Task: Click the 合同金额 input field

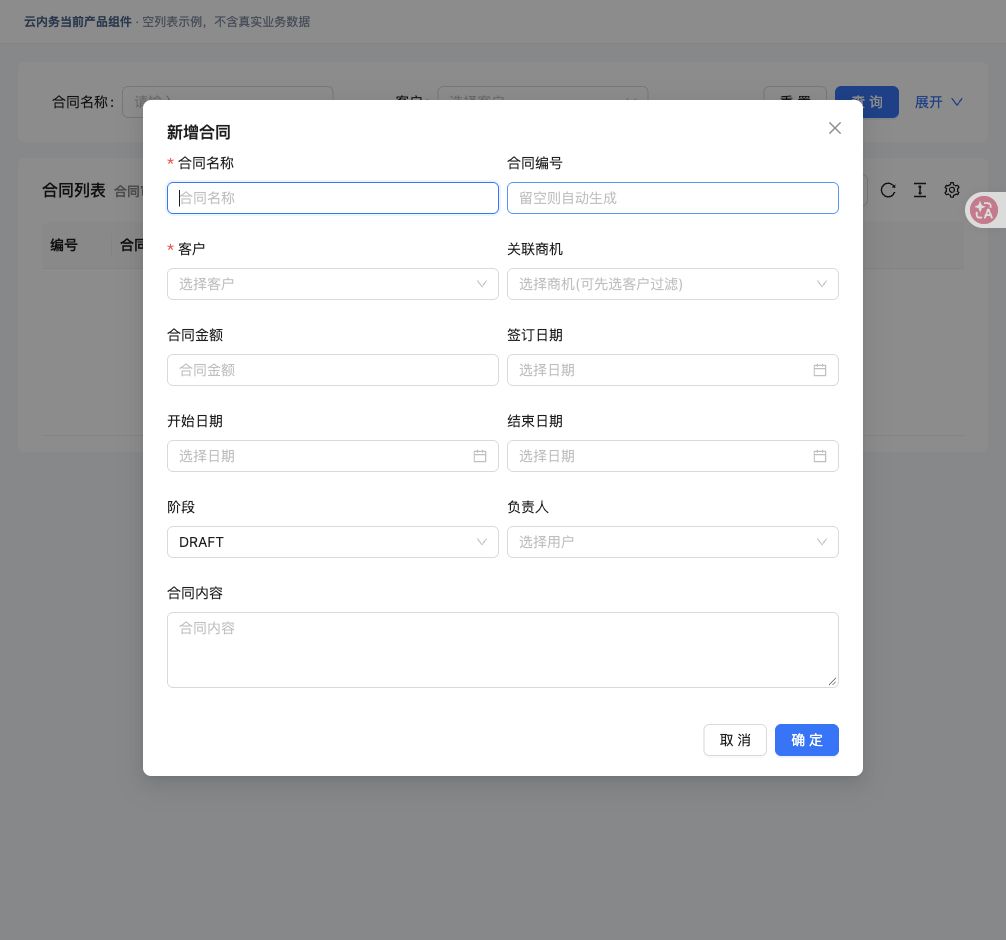Action: coord(332,370)
